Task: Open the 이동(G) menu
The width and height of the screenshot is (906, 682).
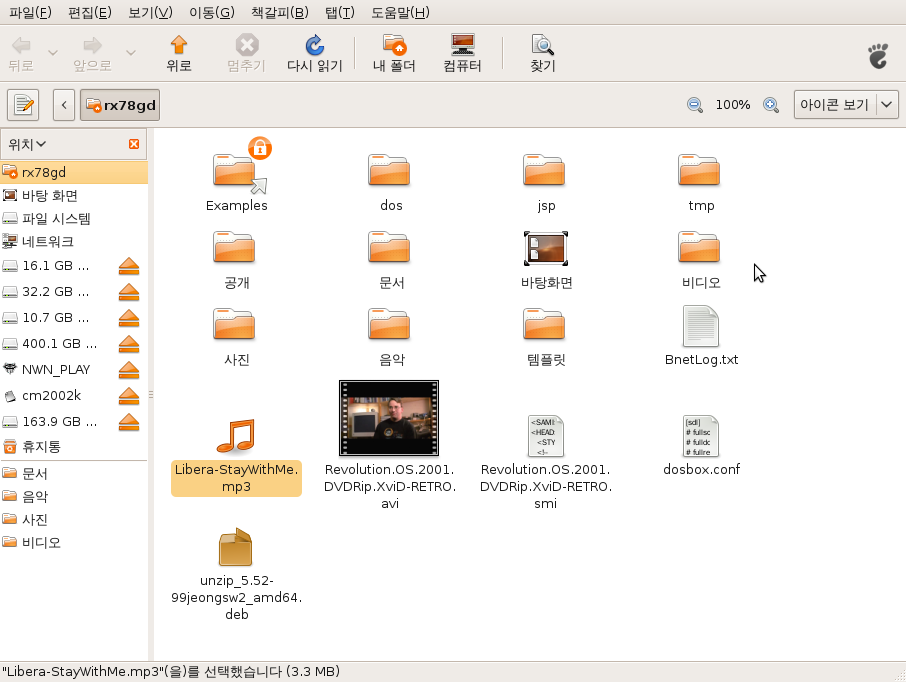Action: tap(212, 12)
